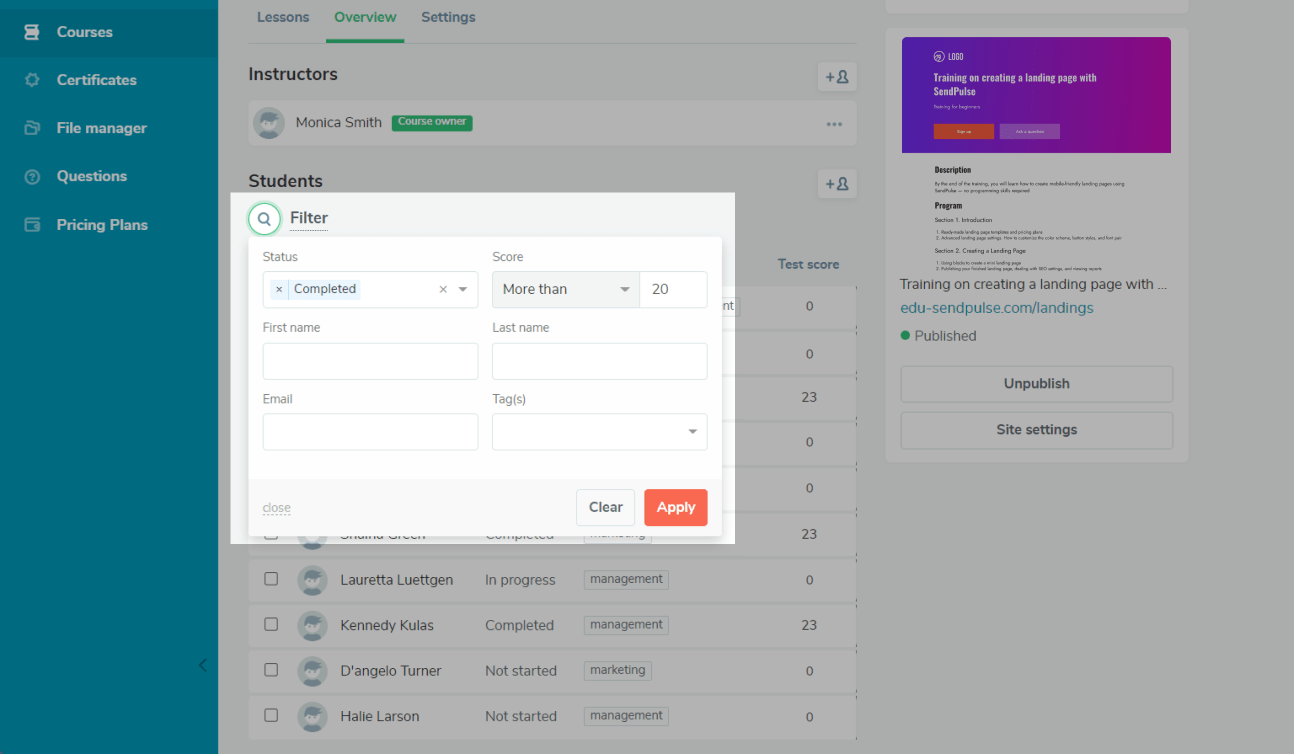Expand the Status dropdown arrow
This screenshot has width=1294, height=754.
463,290
